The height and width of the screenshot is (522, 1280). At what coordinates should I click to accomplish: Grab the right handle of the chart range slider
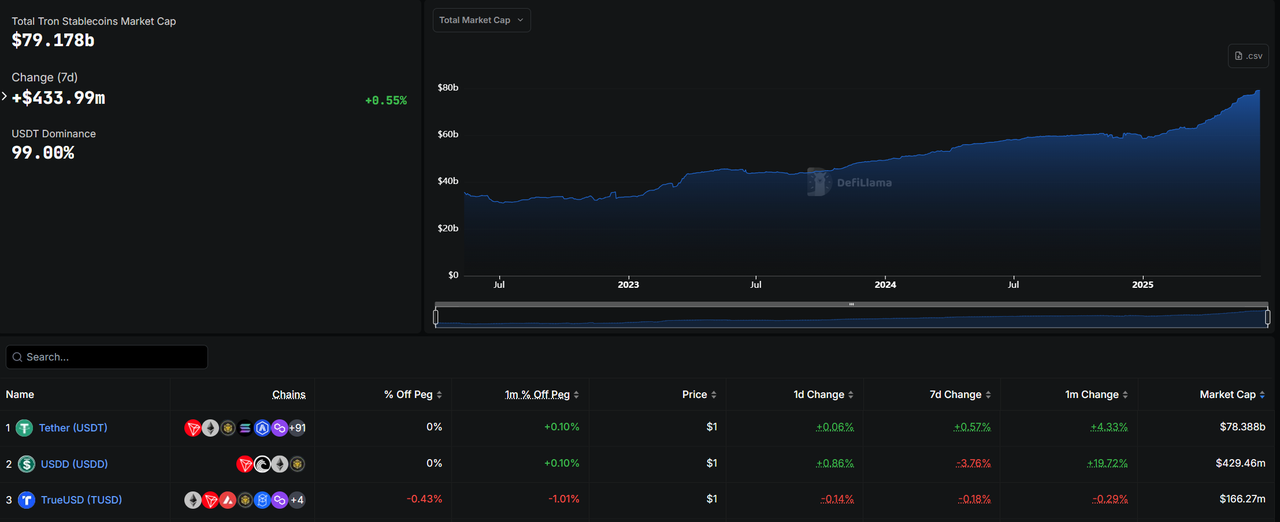pos(1268,318)
